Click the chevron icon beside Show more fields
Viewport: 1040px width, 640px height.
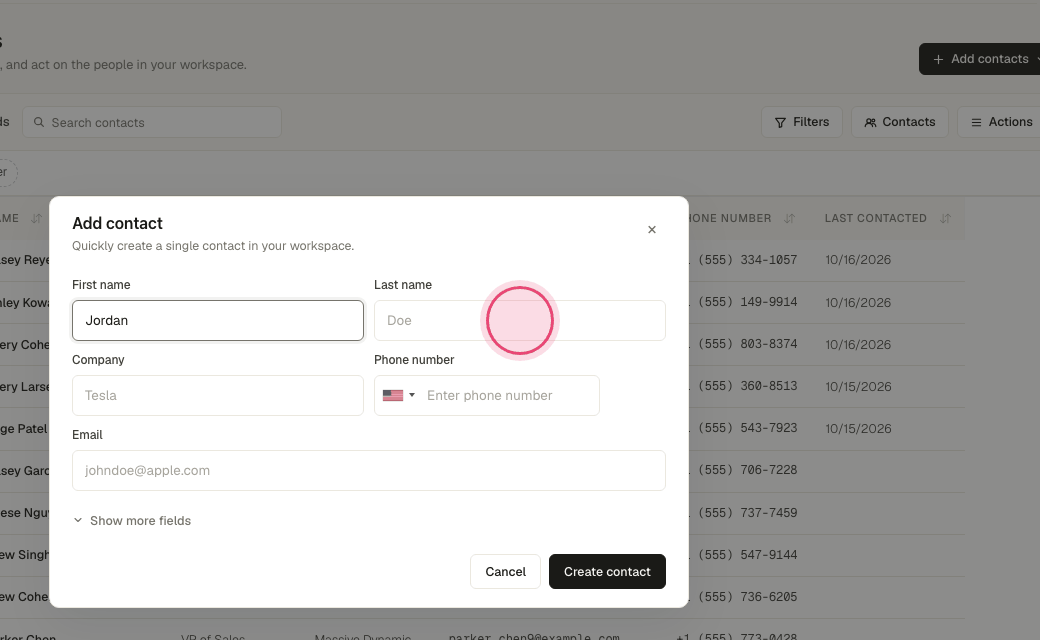(78, 521)
